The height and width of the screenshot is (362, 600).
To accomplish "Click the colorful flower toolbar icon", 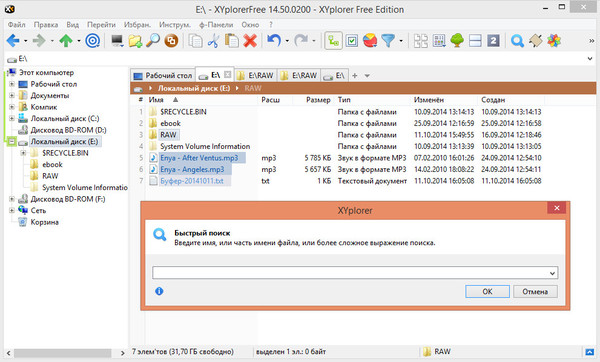I will coord(554,40).
